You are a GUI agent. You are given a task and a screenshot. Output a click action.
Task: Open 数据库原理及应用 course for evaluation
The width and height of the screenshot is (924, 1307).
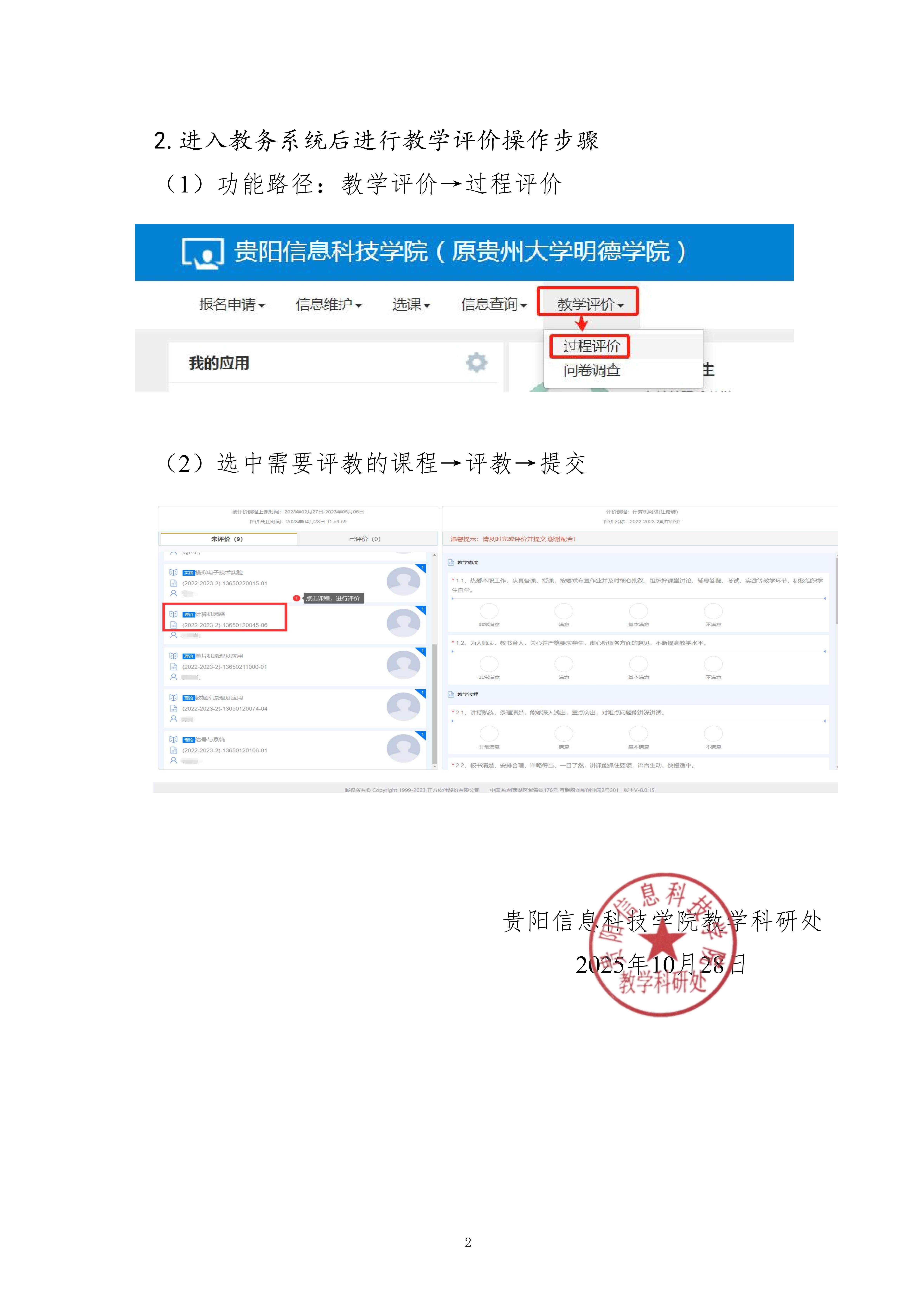click(x=219, y=698)
